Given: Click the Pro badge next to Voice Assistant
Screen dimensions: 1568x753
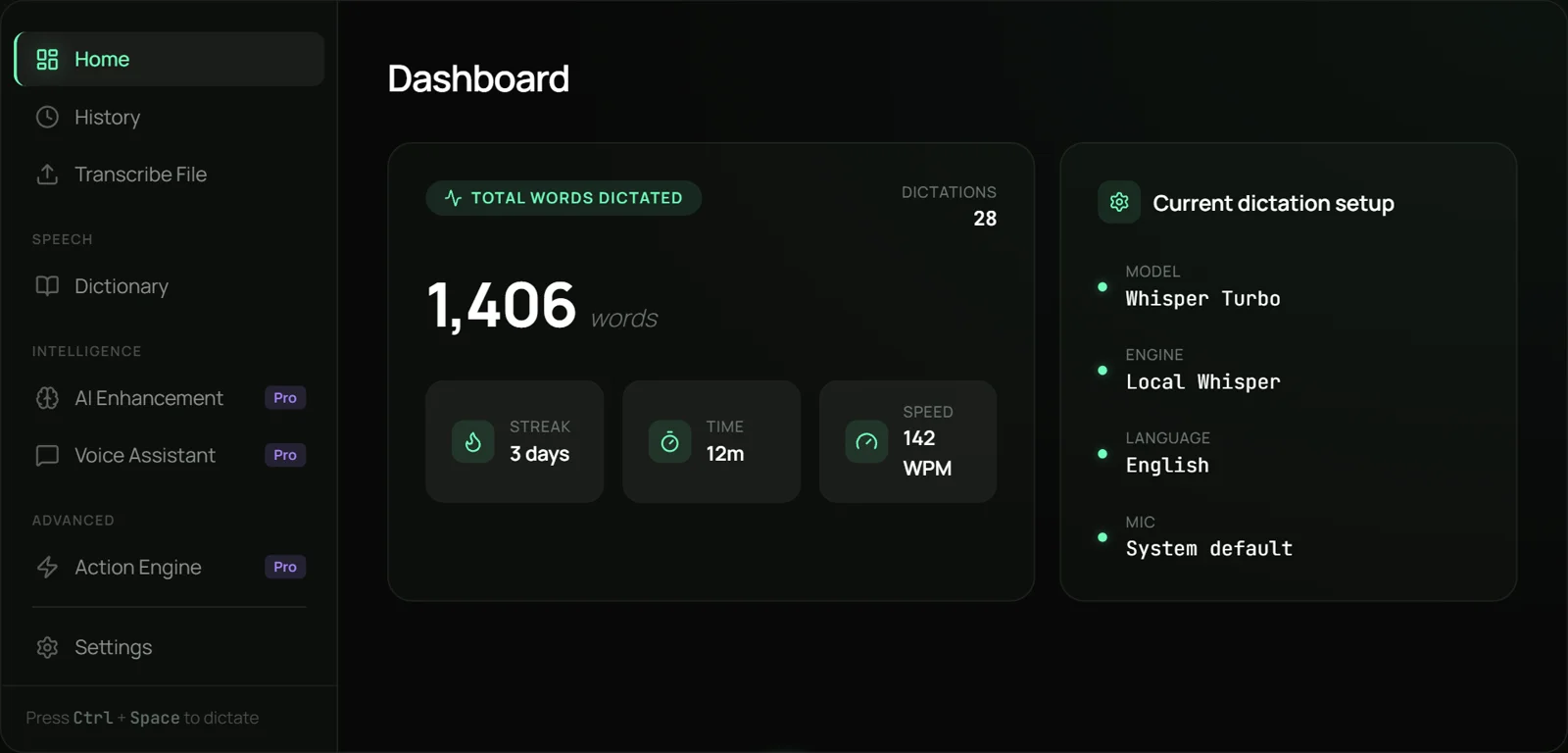Looking at the screenshot, I should 285,455.
